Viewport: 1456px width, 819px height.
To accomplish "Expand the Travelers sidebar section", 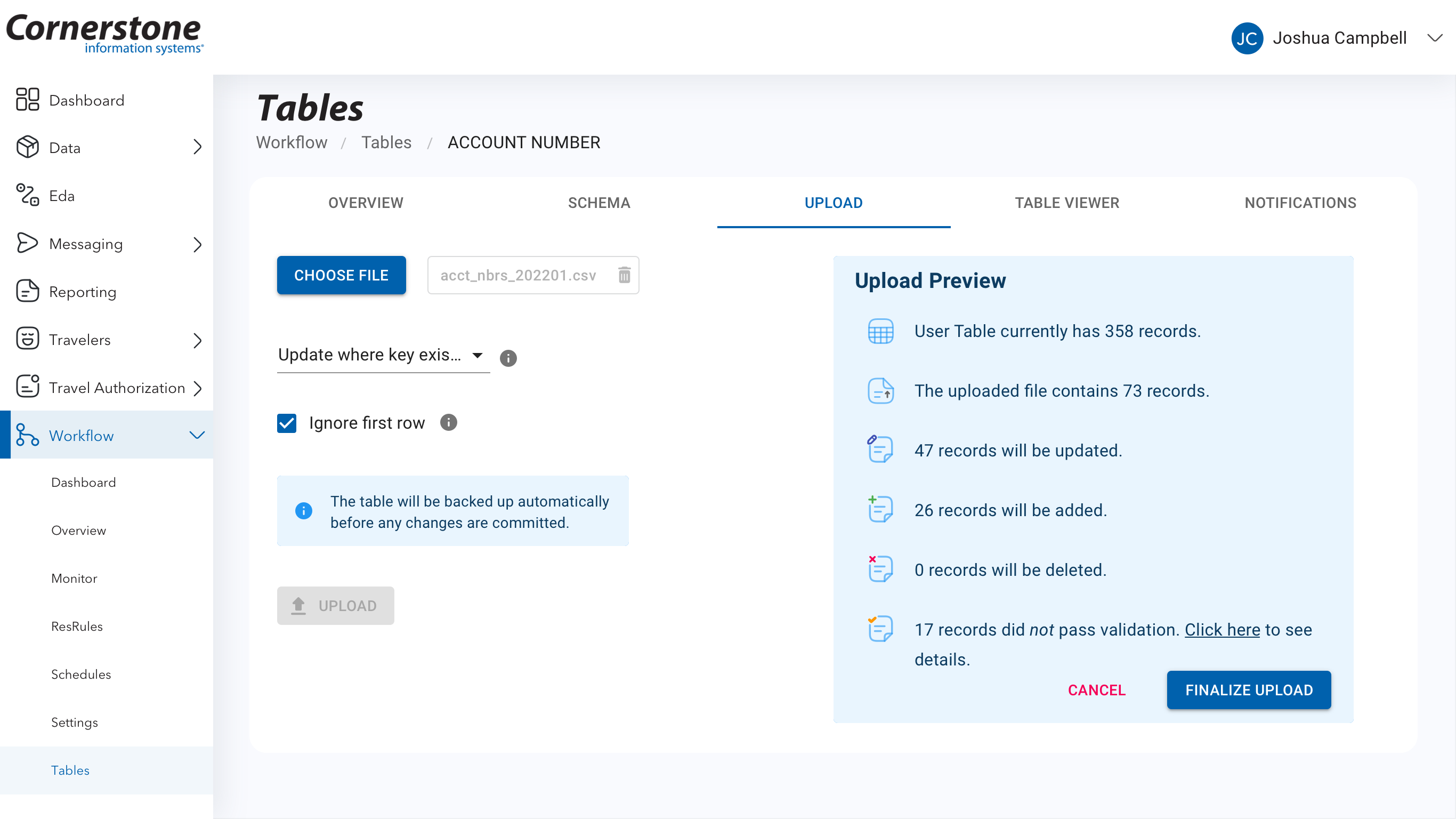I will click(x=197, y=340).
